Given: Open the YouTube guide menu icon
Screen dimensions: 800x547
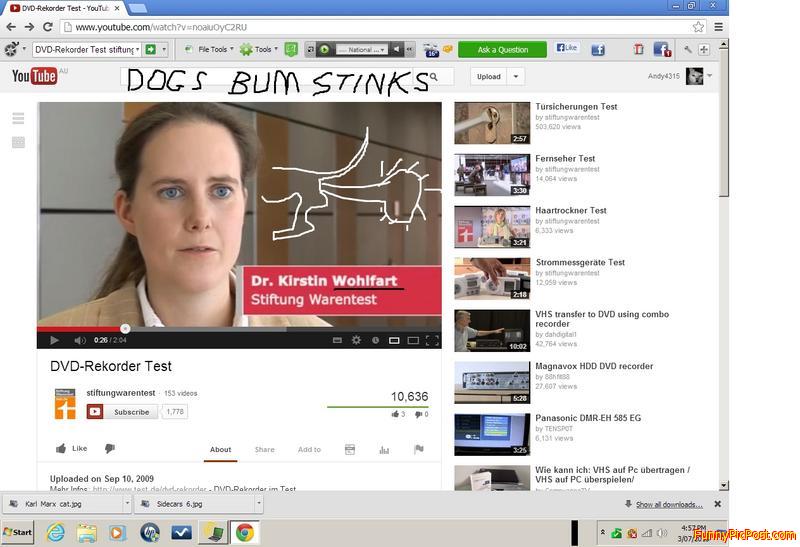Looking at the screenshot, I should [18, 118].
